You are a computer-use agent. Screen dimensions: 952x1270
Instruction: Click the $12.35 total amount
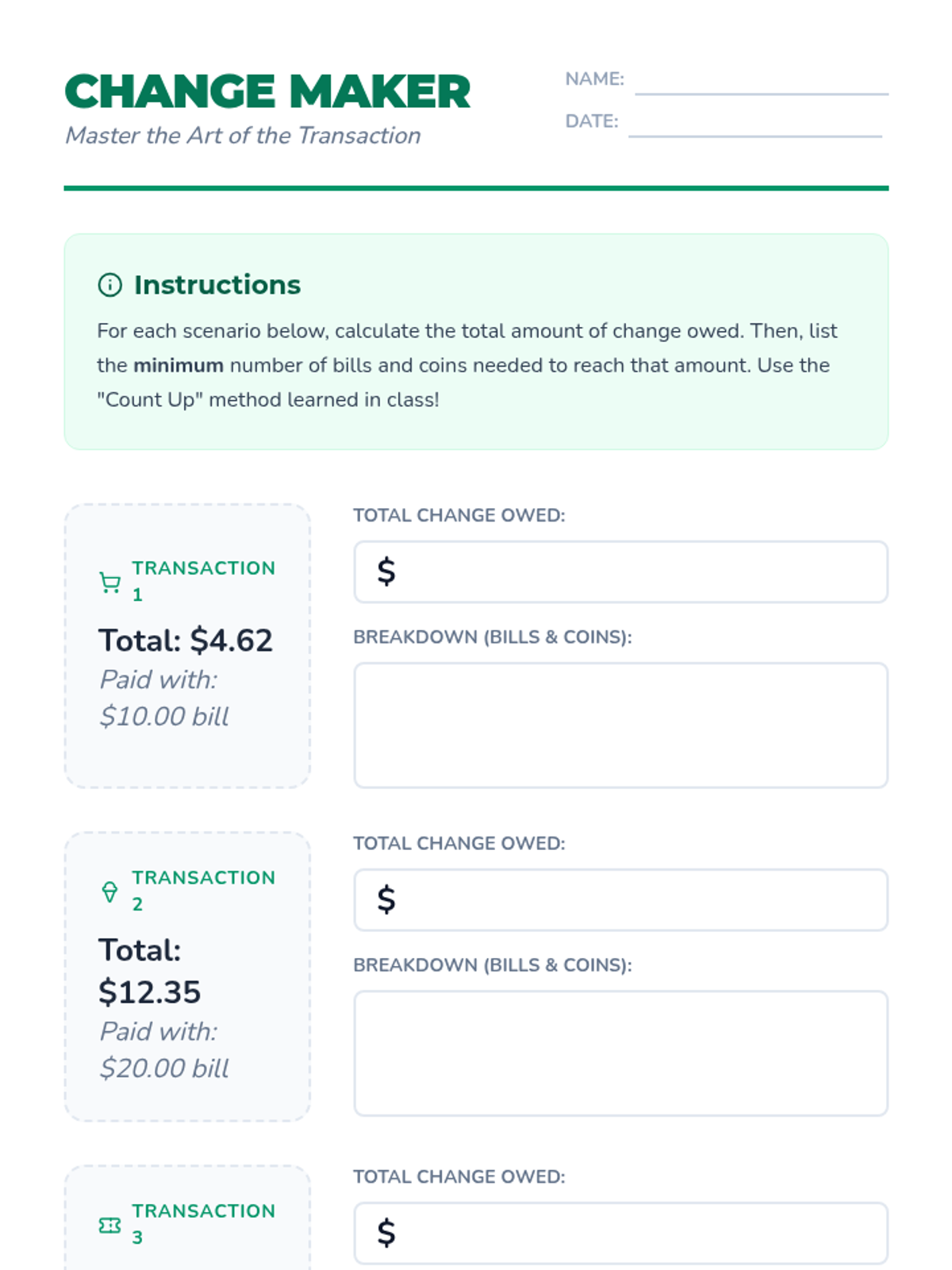tap(150, 992)
